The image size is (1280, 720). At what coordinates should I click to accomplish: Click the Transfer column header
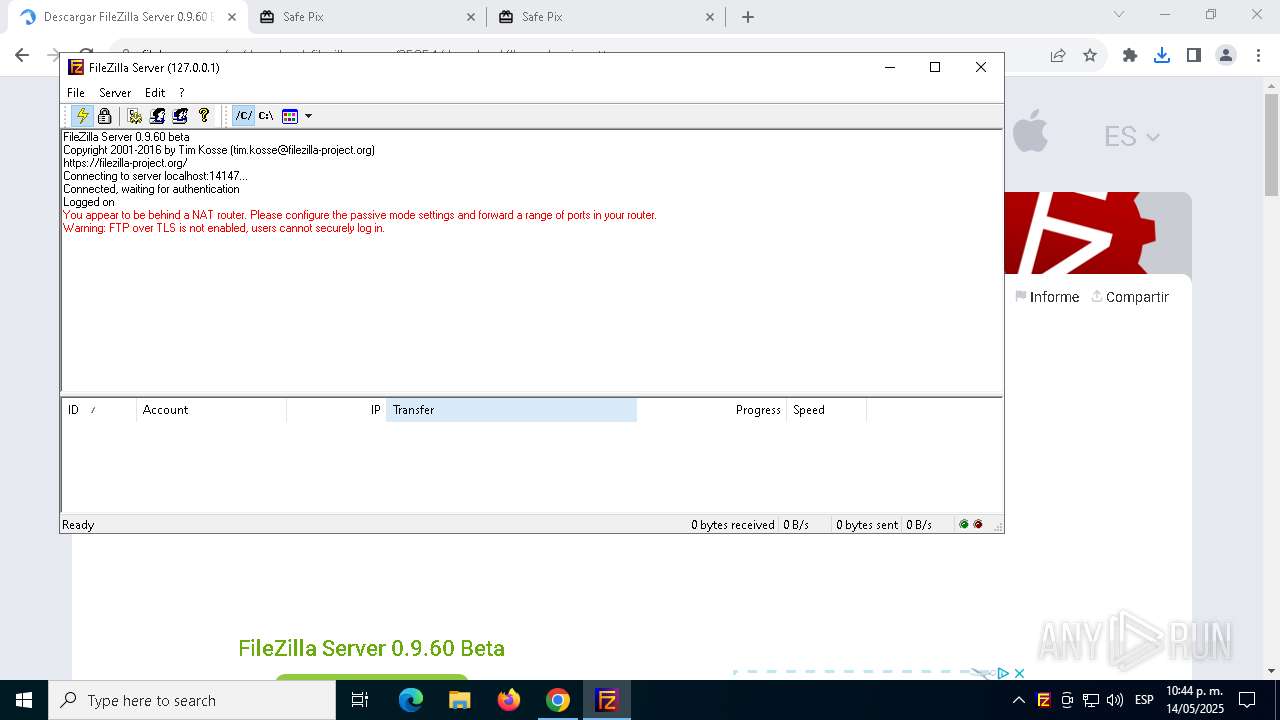tap(511, 410)
